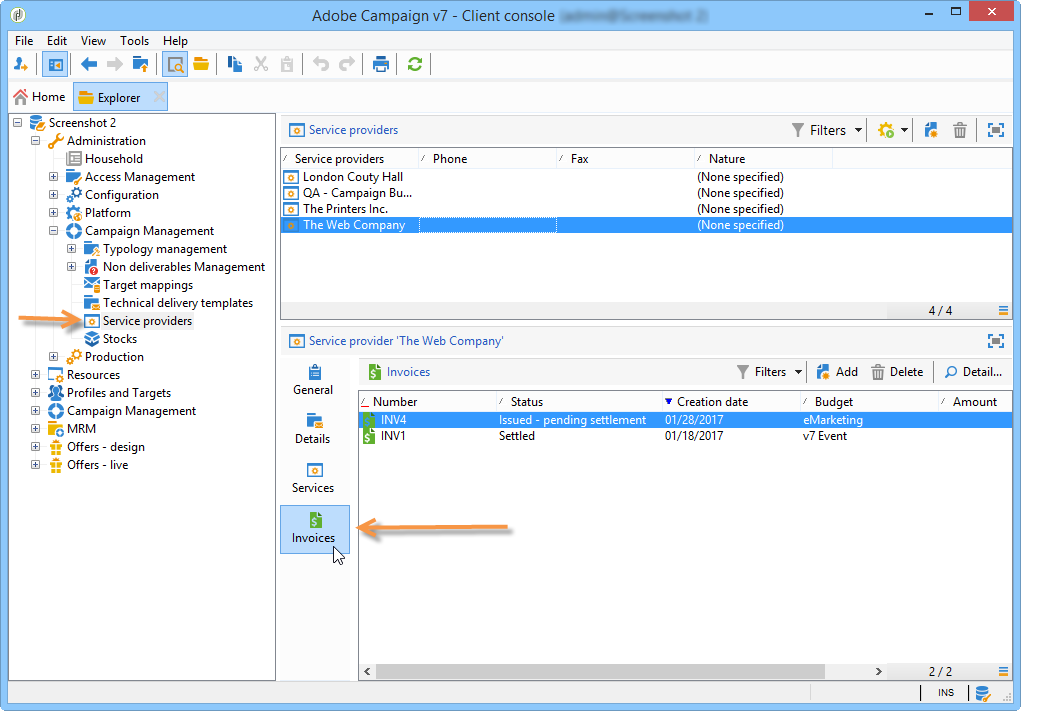Click the invoices horizontal scrollbar thumb
This screenshot has height=728, width=1046.
(600, 671)
